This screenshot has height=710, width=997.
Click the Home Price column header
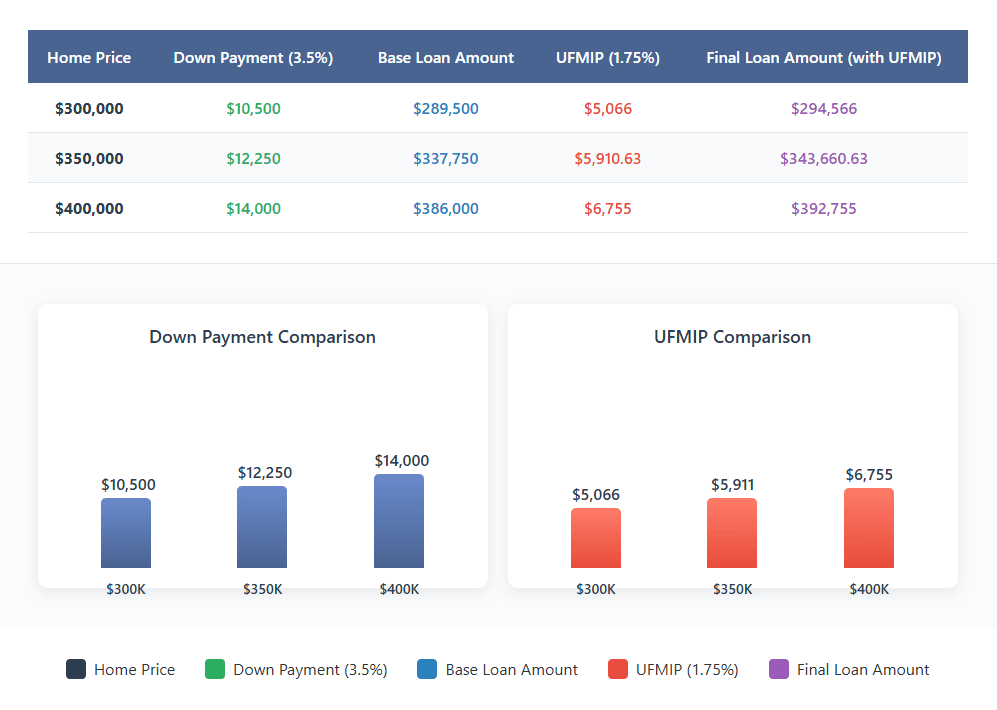pos(89,56)
